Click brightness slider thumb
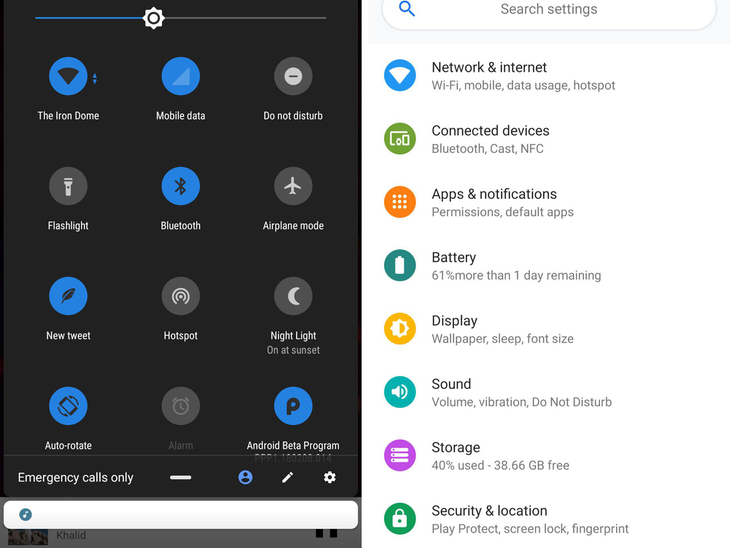 [x=154, y=18]
